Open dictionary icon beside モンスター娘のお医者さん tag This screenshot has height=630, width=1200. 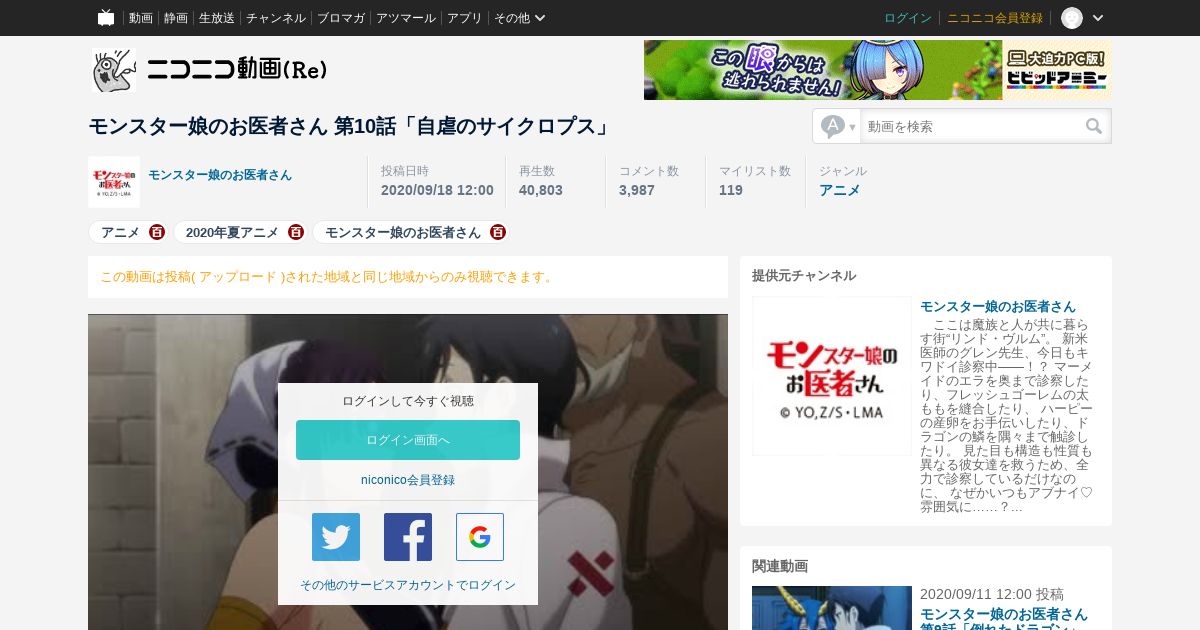coord(498,232)
